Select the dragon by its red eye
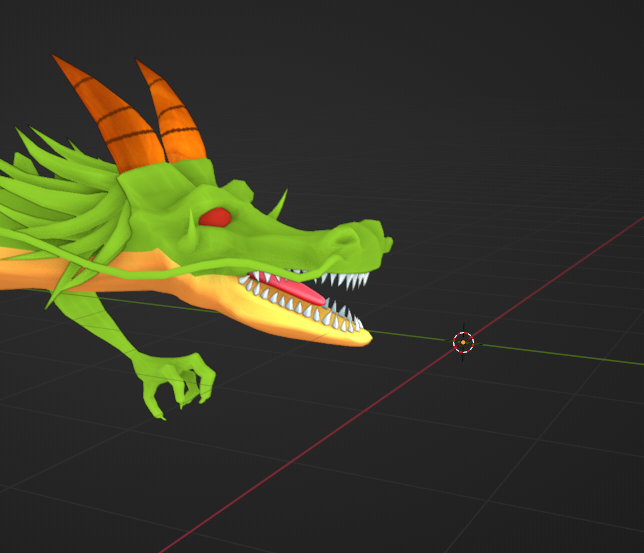This screenshot has width=644, height=553. (215, 217)
